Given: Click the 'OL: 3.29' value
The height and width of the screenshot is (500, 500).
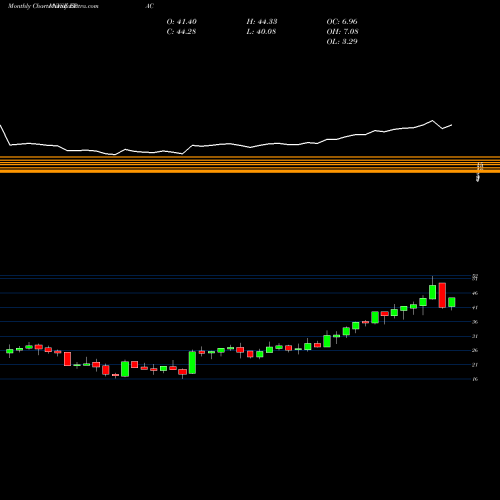Looking at the screenshot, I should (x=342, y=42).
